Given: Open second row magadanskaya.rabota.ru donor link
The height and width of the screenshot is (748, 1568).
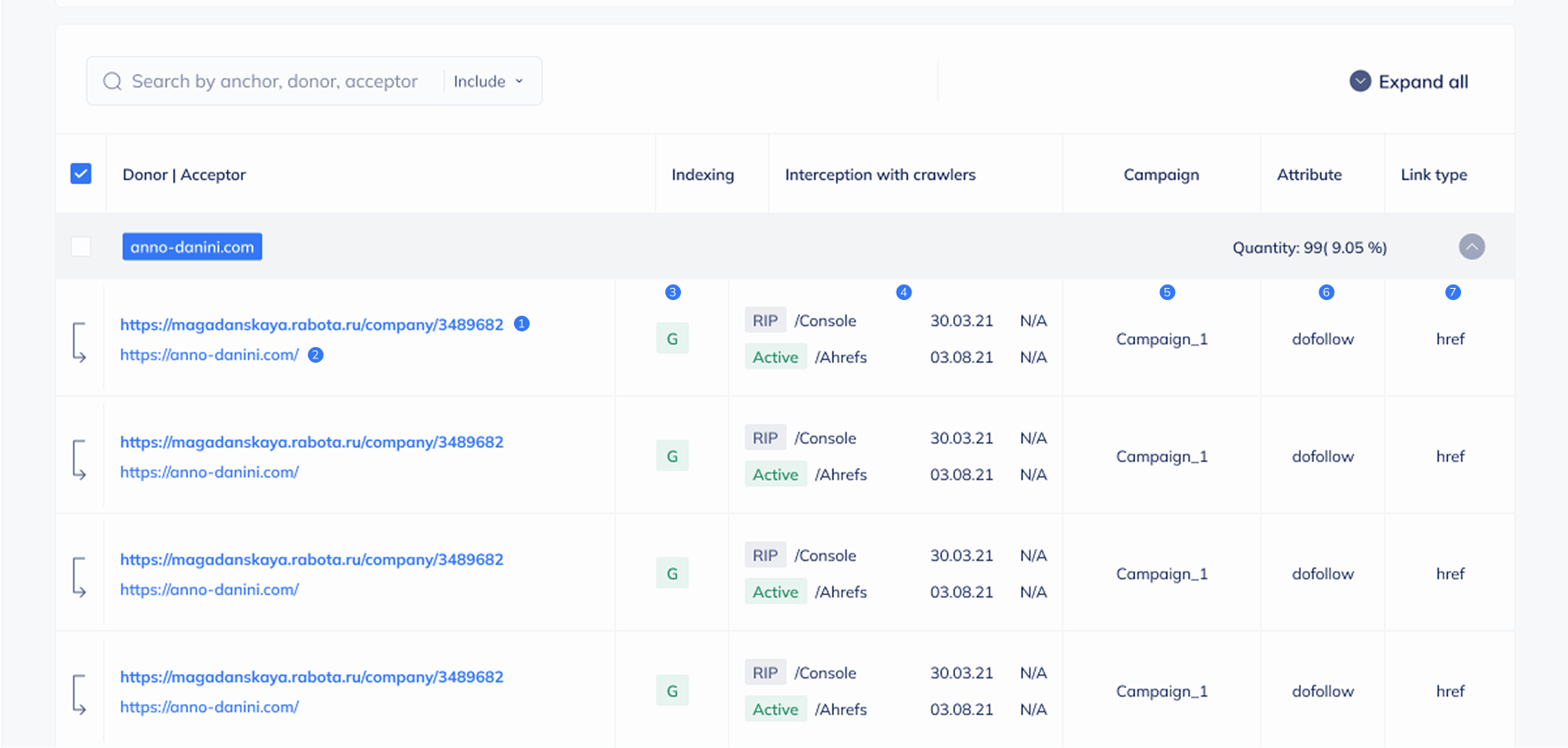Looking at the screenshot, I should (311, 442).
